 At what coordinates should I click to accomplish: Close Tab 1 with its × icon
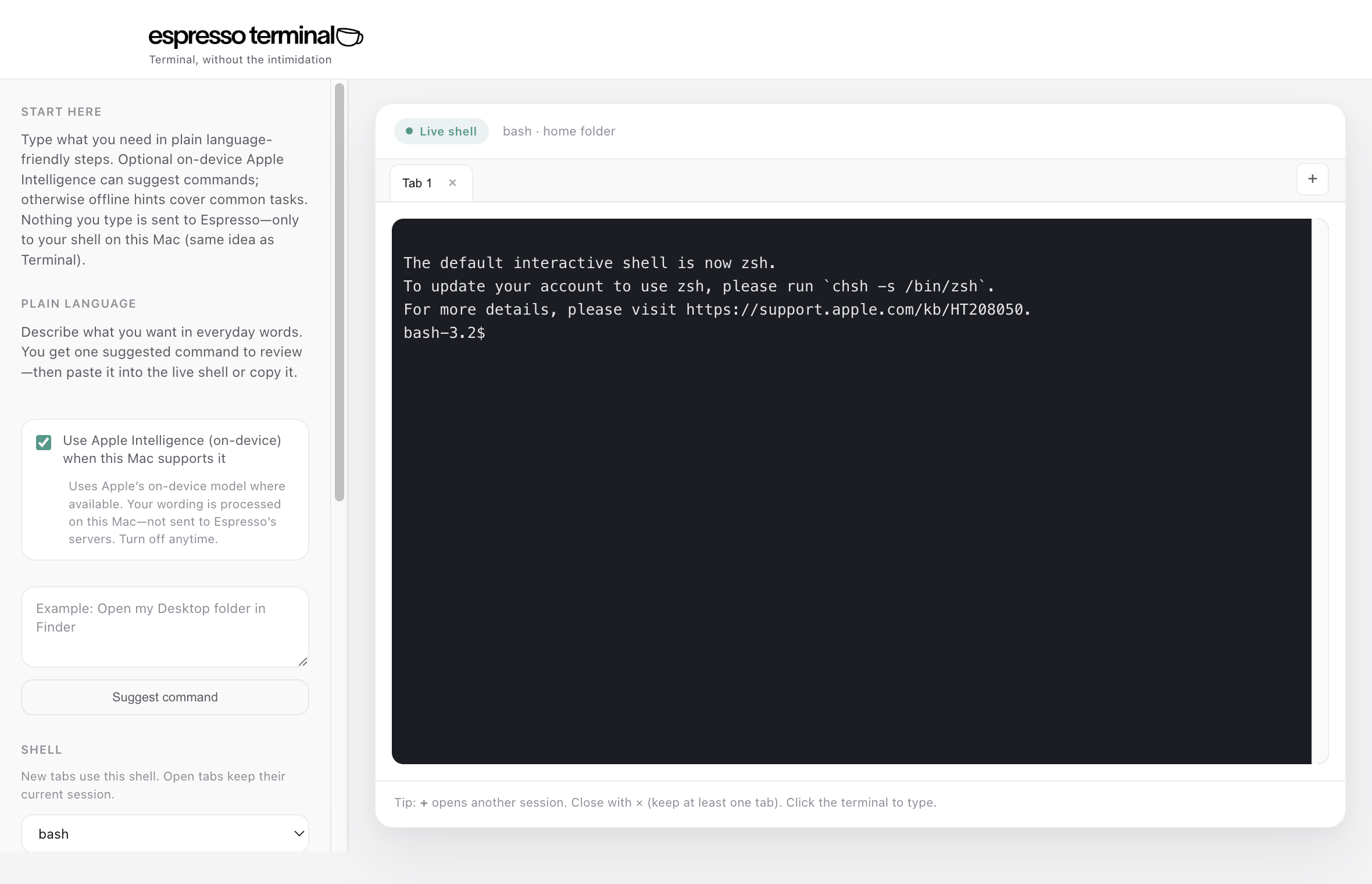pos(453,183)
